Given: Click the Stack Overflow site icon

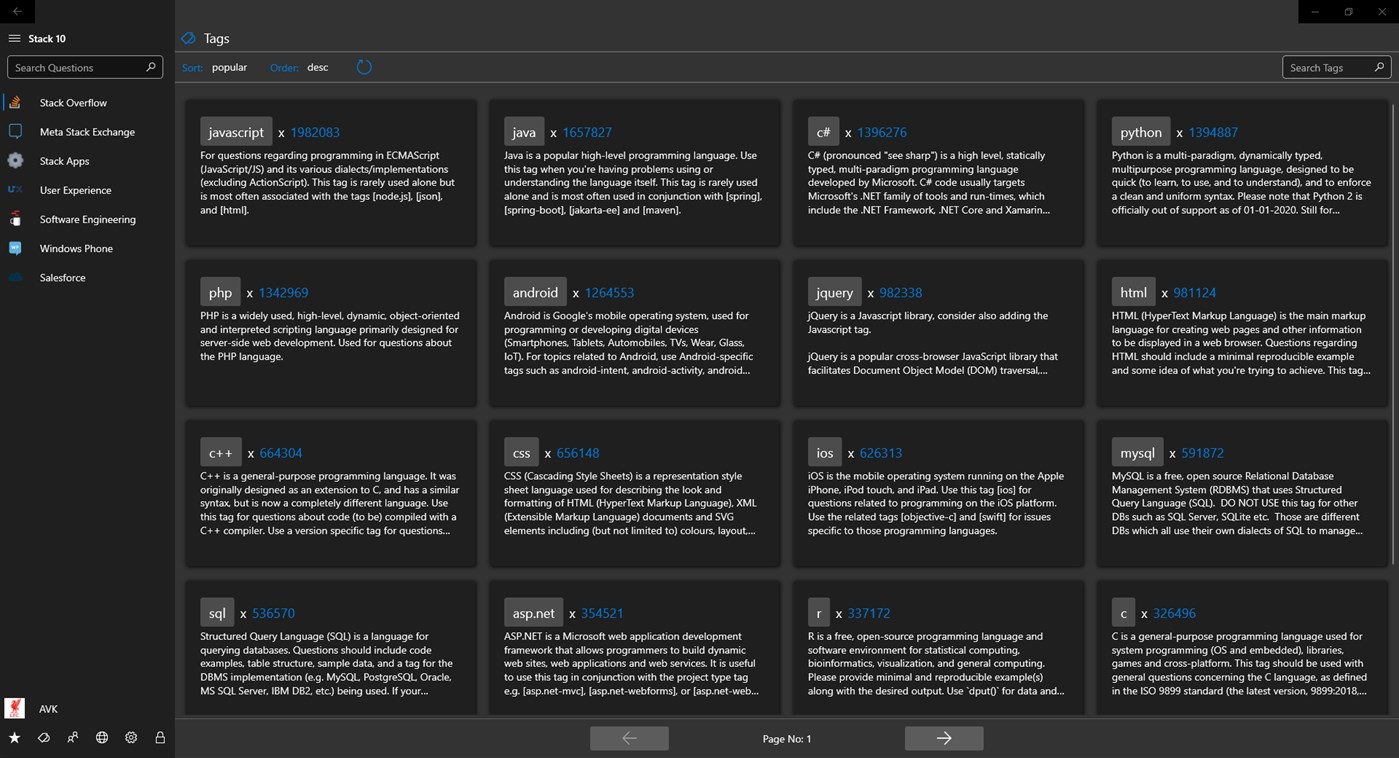Looking at the screenshot, I should coord(15,102).
